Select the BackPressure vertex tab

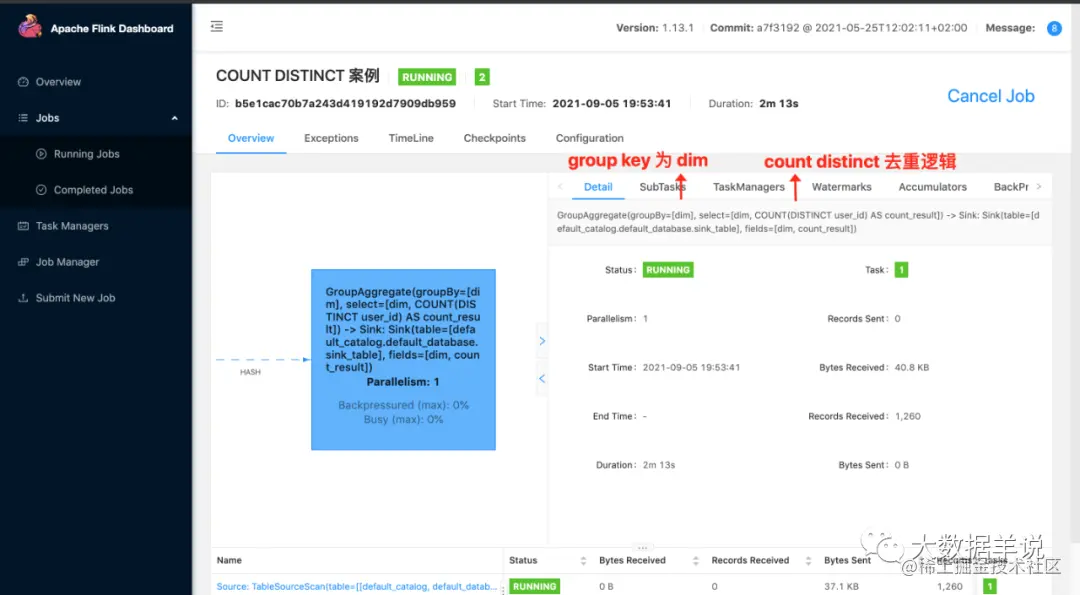tap(1011, 187)
